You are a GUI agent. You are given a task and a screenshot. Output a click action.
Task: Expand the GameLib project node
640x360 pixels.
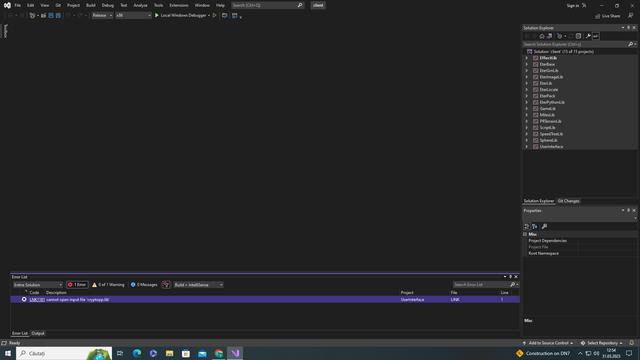(x=527, y=109)
